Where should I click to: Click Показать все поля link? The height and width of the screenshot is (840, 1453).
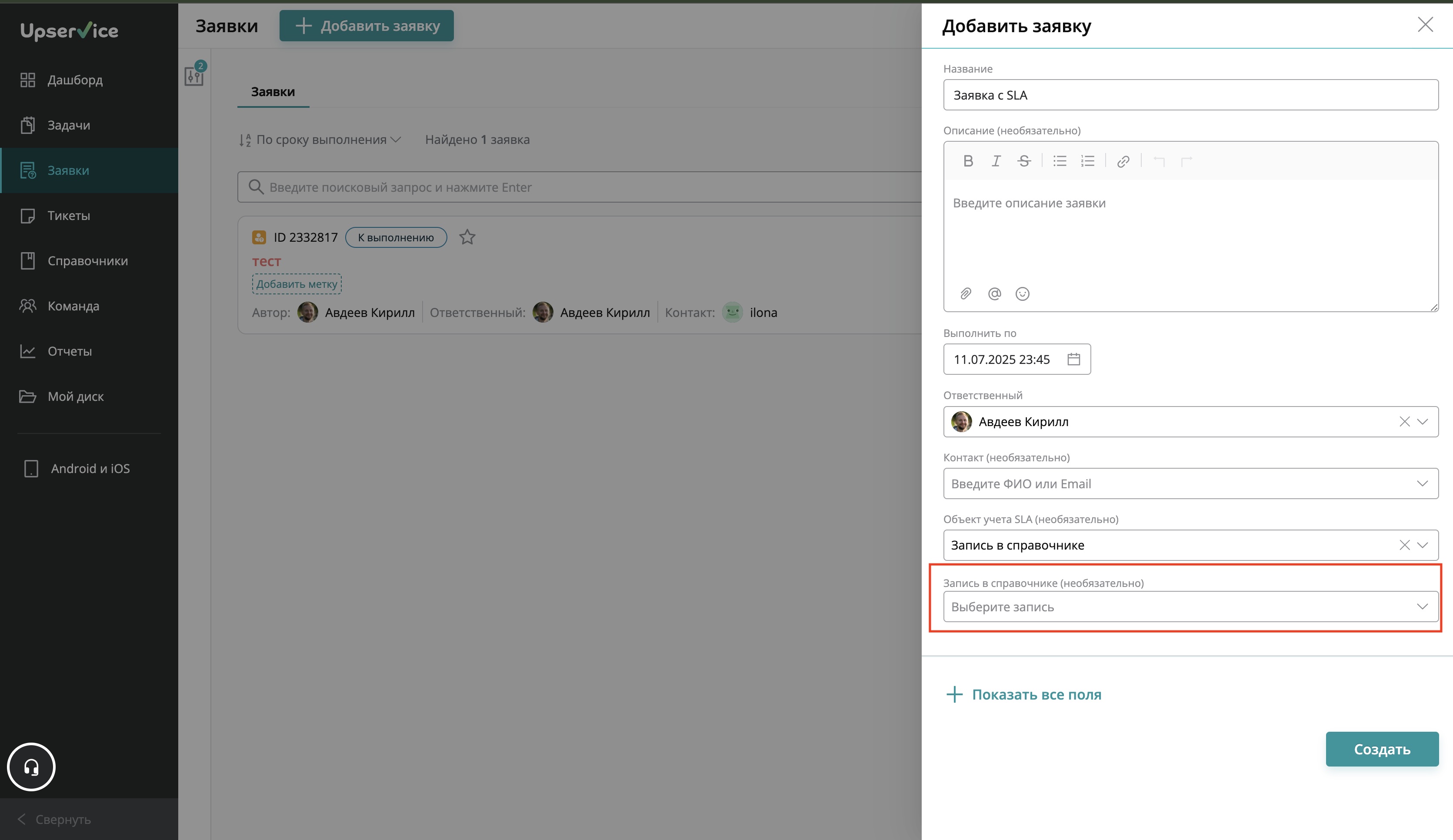tap(1036, 694)
